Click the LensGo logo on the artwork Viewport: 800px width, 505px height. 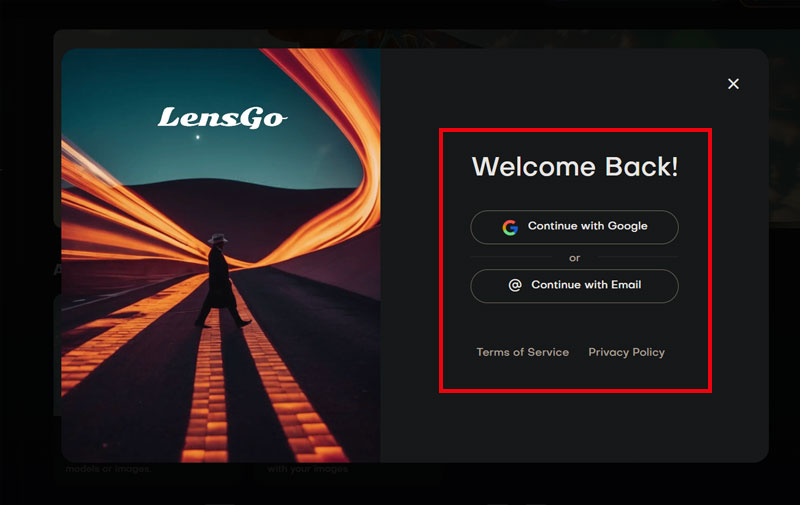click(x=222, y=117)
